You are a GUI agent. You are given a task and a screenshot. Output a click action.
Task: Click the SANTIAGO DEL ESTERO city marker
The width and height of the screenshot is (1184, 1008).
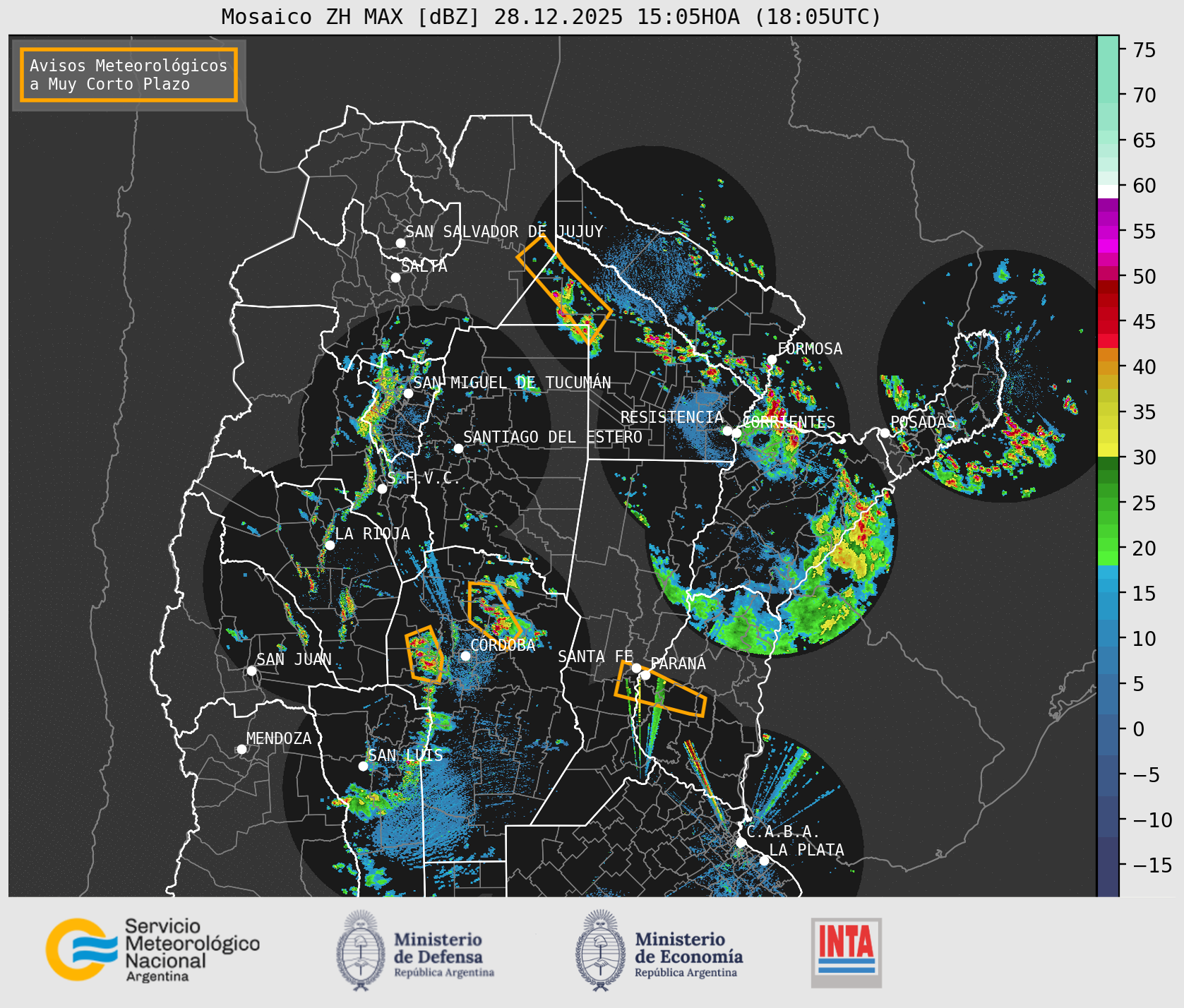(x=458, y=448)
